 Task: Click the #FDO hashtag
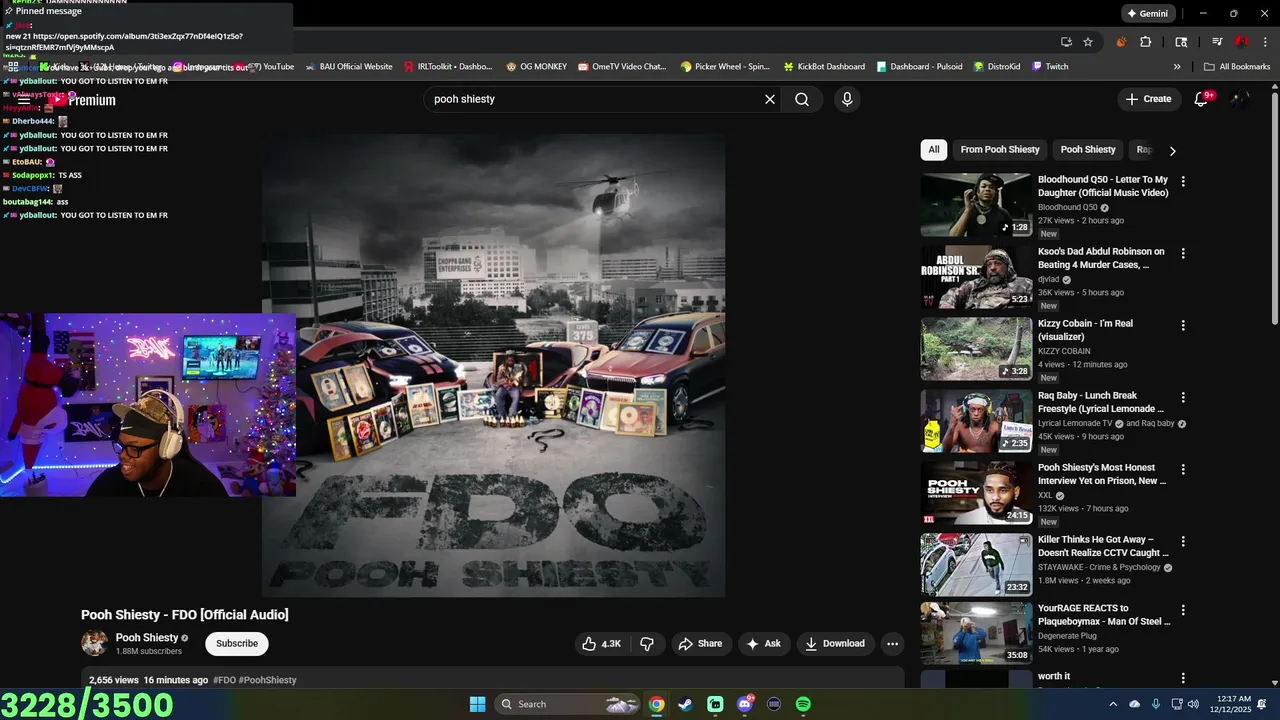pos(224,680)
